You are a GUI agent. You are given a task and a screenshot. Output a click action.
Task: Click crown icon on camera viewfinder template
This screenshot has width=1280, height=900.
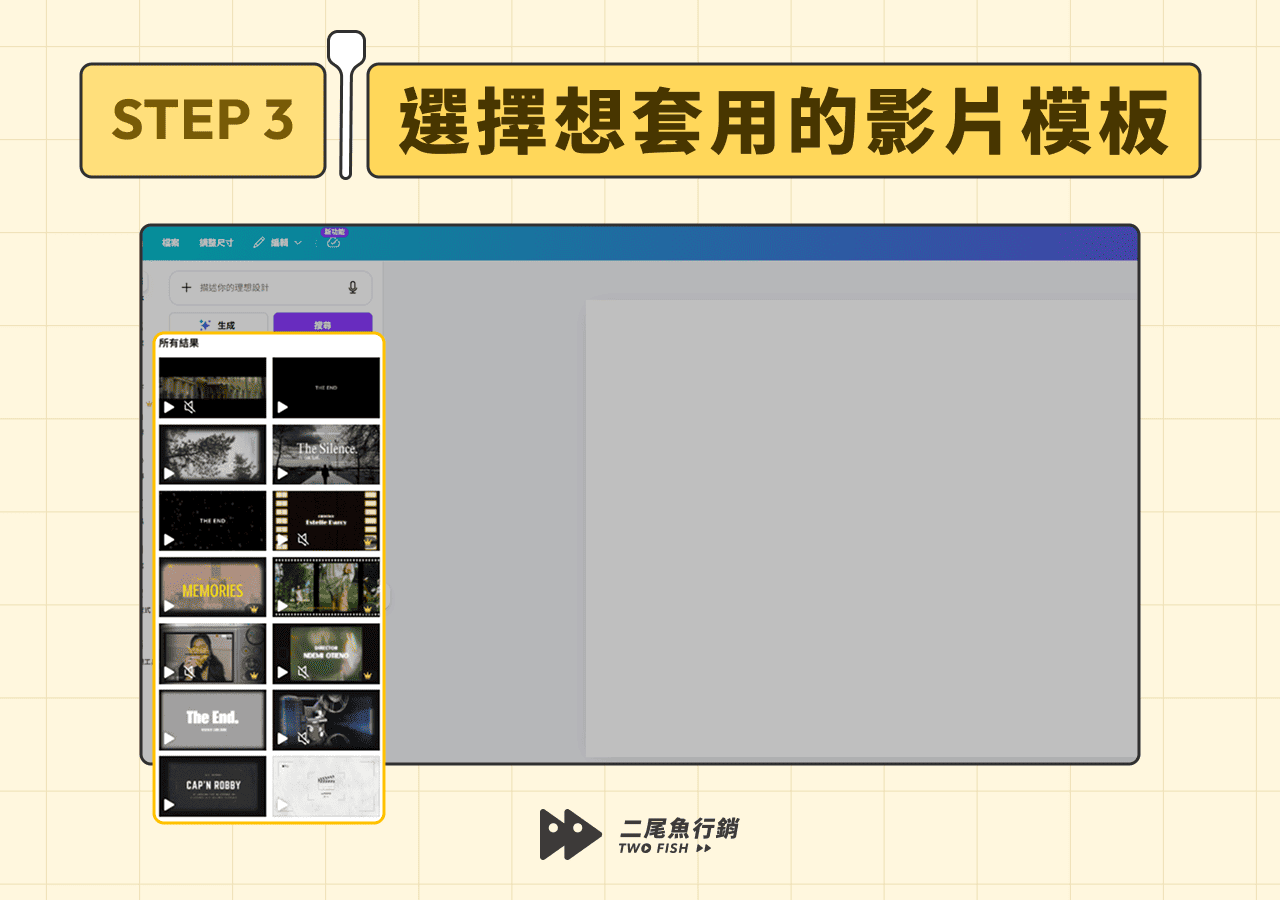[254, 674]
